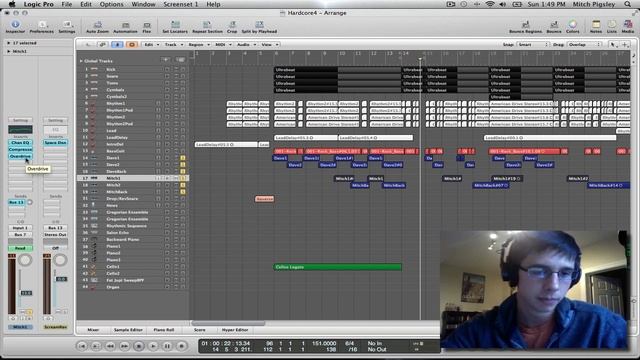Screen dimensions: 640x360
Task: Select the alternate tool menu button
Action: 624,44
